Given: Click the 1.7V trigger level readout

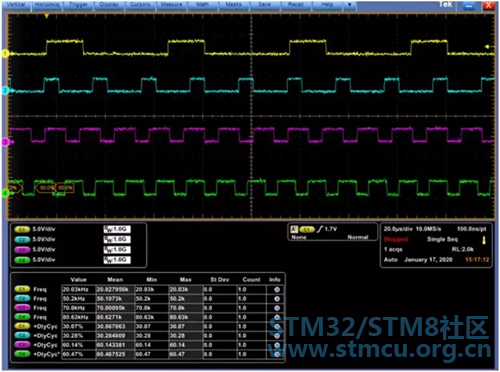Looking at the screenshot, I should pyautogui.click(x=331, y=229).
